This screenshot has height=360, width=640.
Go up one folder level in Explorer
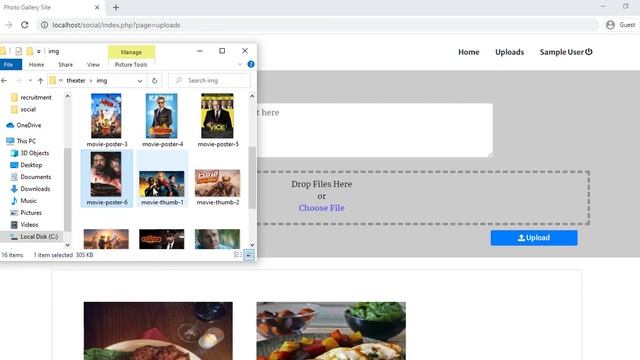(40, 81)
